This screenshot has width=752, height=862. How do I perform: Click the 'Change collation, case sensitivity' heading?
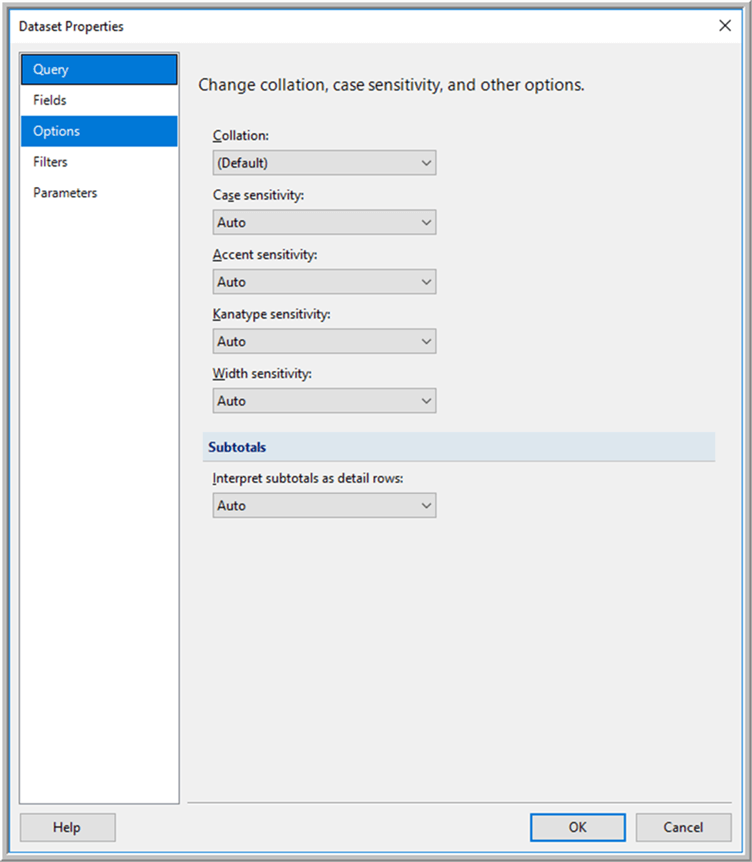(391, 85)
